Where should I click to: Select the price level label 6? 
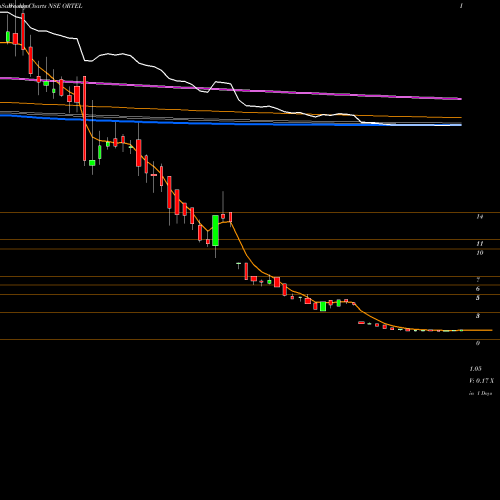pyautogui.click(x=478, y=289)
